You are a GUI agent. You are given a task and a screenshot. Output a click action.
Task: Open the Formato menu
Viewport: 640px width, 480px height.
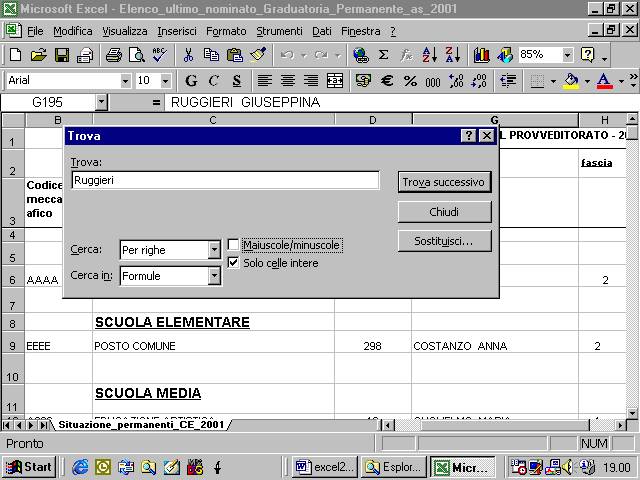(226, 31)
